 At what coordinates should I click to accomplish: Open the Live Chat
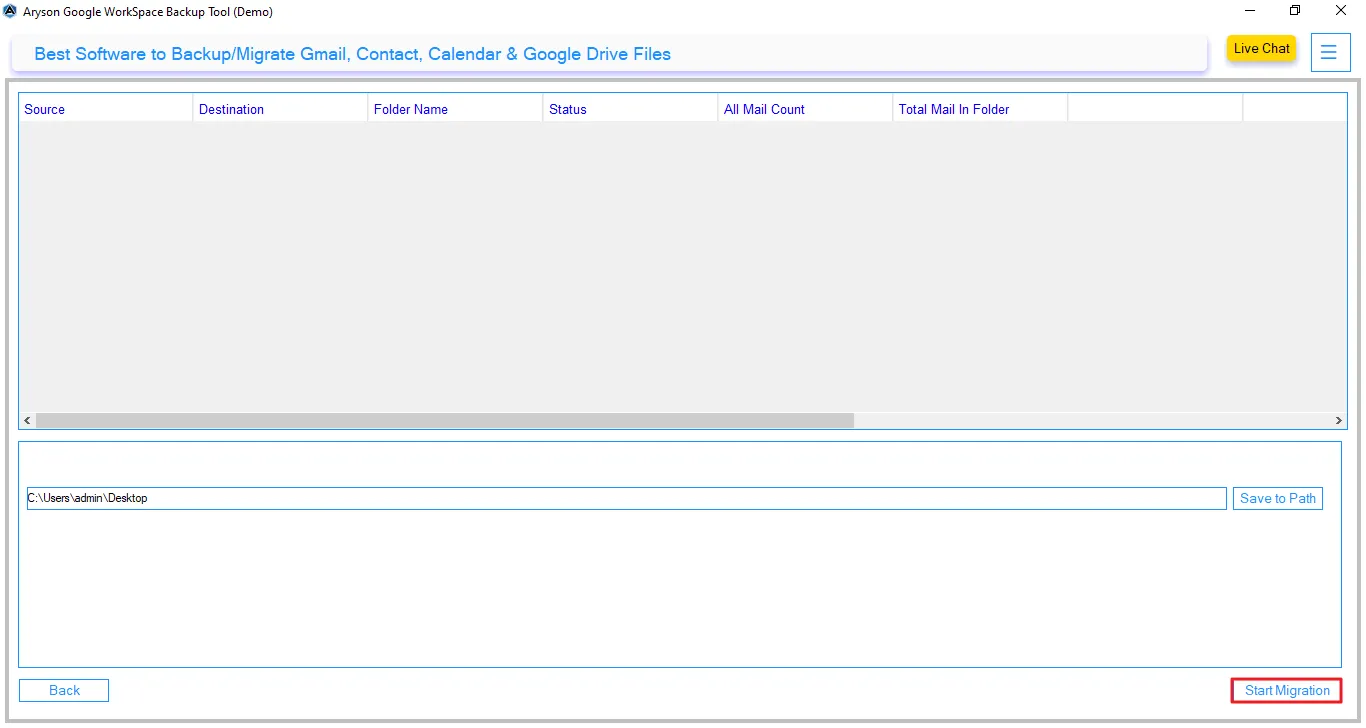tap(1260, 48)
